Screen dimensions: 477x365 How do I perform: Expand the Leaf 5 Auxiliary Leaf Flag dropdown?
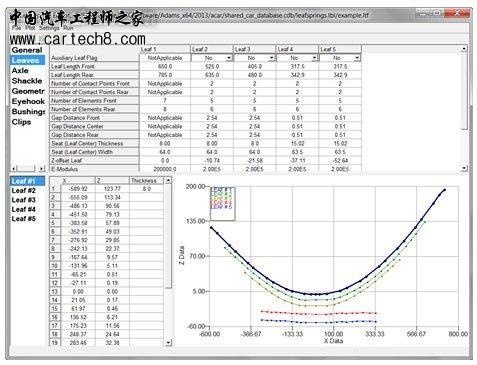357,58
